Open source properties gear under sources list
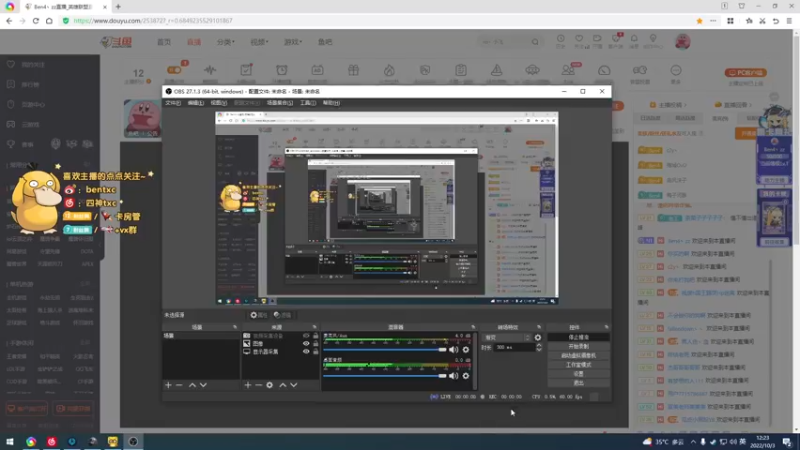Screen dimensions: 800x450 pyautogui.click(x=269, y=385)
